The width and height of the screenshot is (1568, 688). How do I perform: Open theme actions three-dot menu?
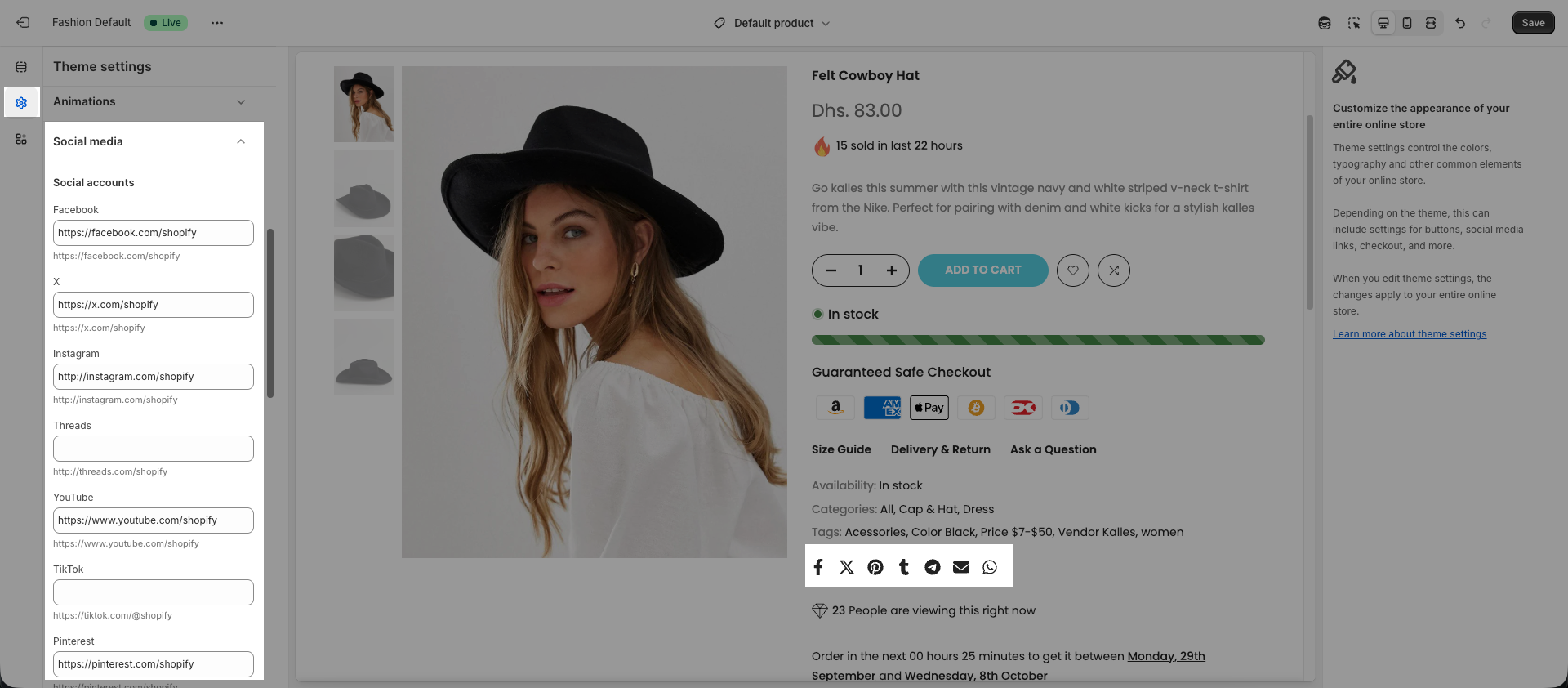click(217, 23)
